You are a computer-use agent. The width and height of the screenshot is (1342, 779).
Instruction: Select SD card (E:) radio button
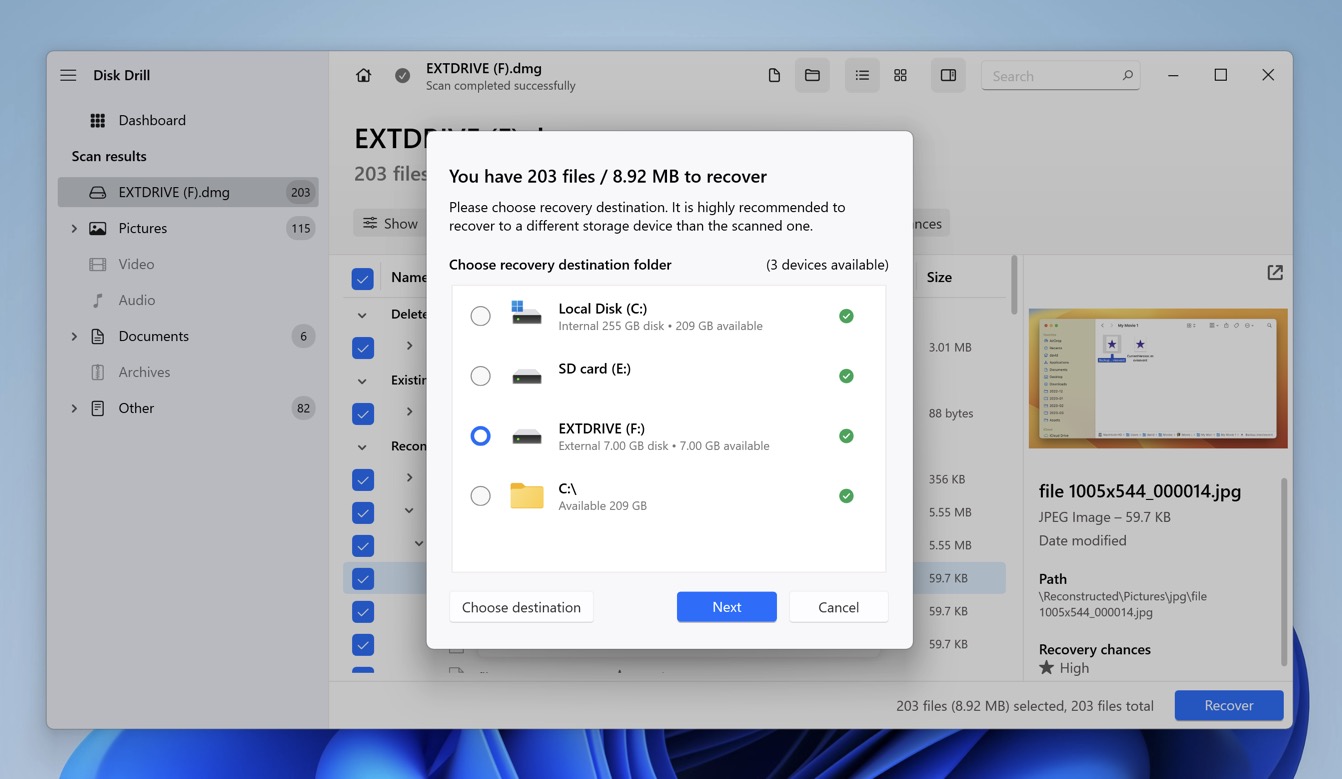pyautogui.click(x=480, y=376)
